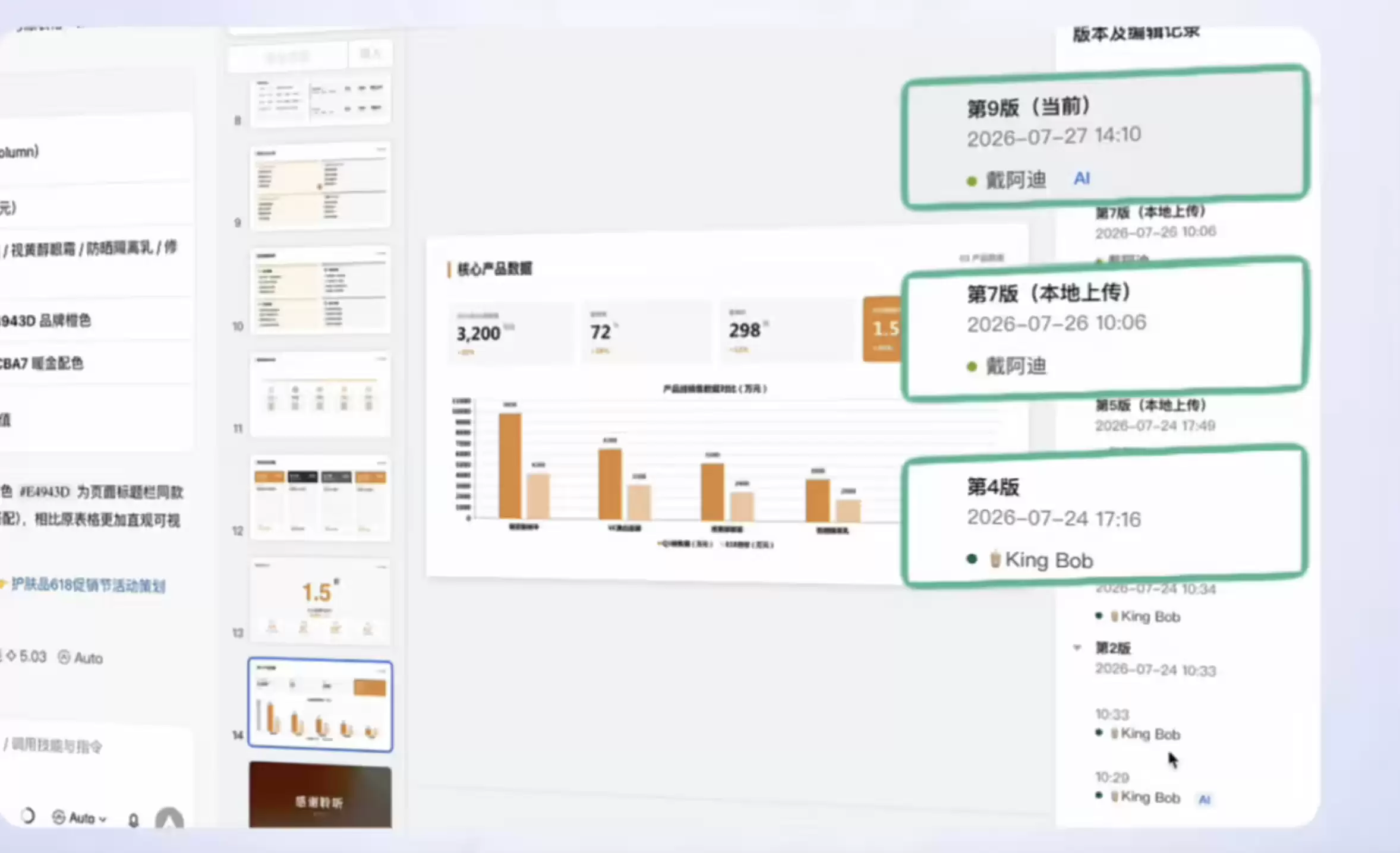The height and width of the screenshot is (853, 1400).
Task: Select slide 11 thumbnail
Action: tap(320, 393)
